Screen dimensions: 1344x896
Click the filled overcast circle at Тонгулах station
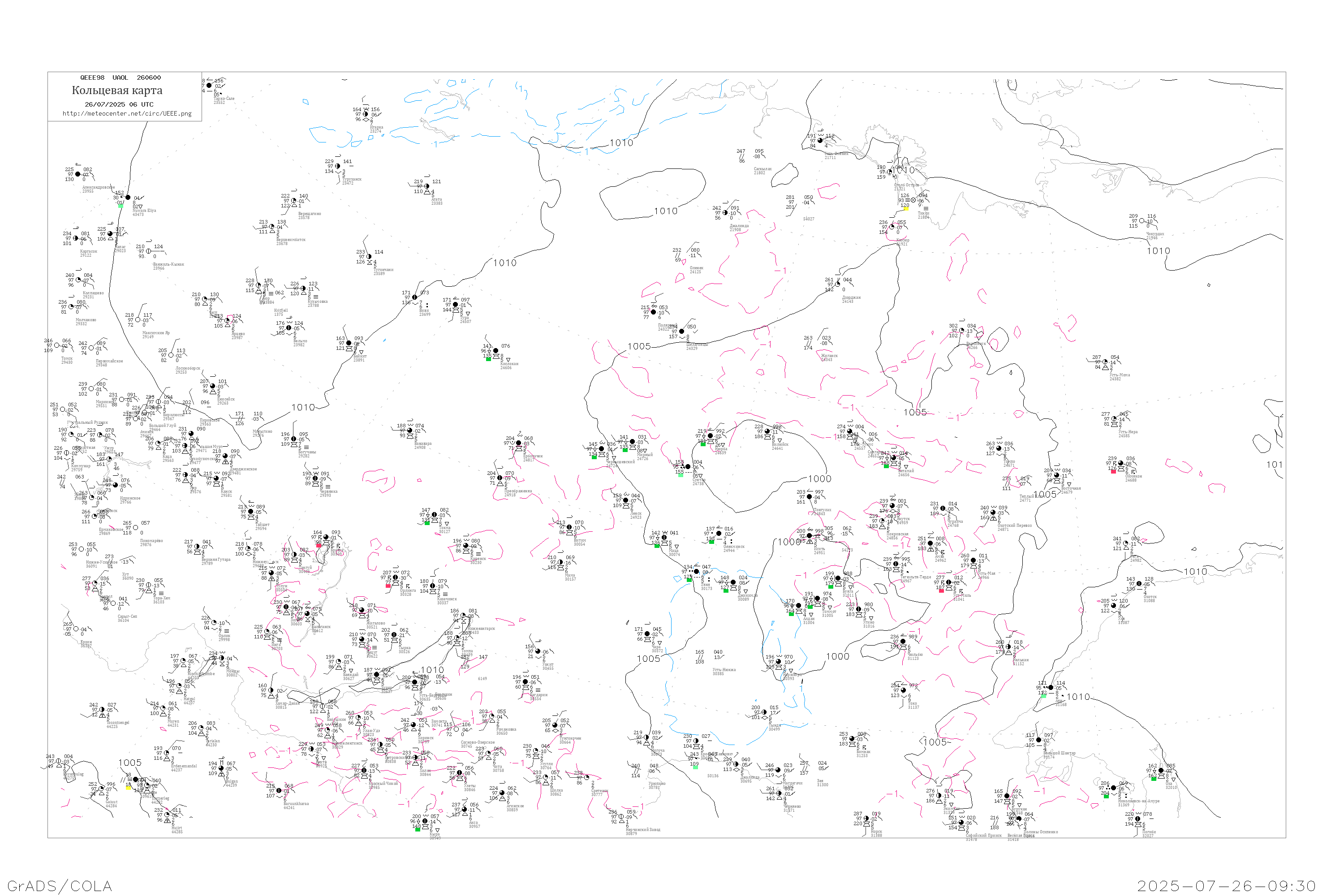(x=810, y=496)
